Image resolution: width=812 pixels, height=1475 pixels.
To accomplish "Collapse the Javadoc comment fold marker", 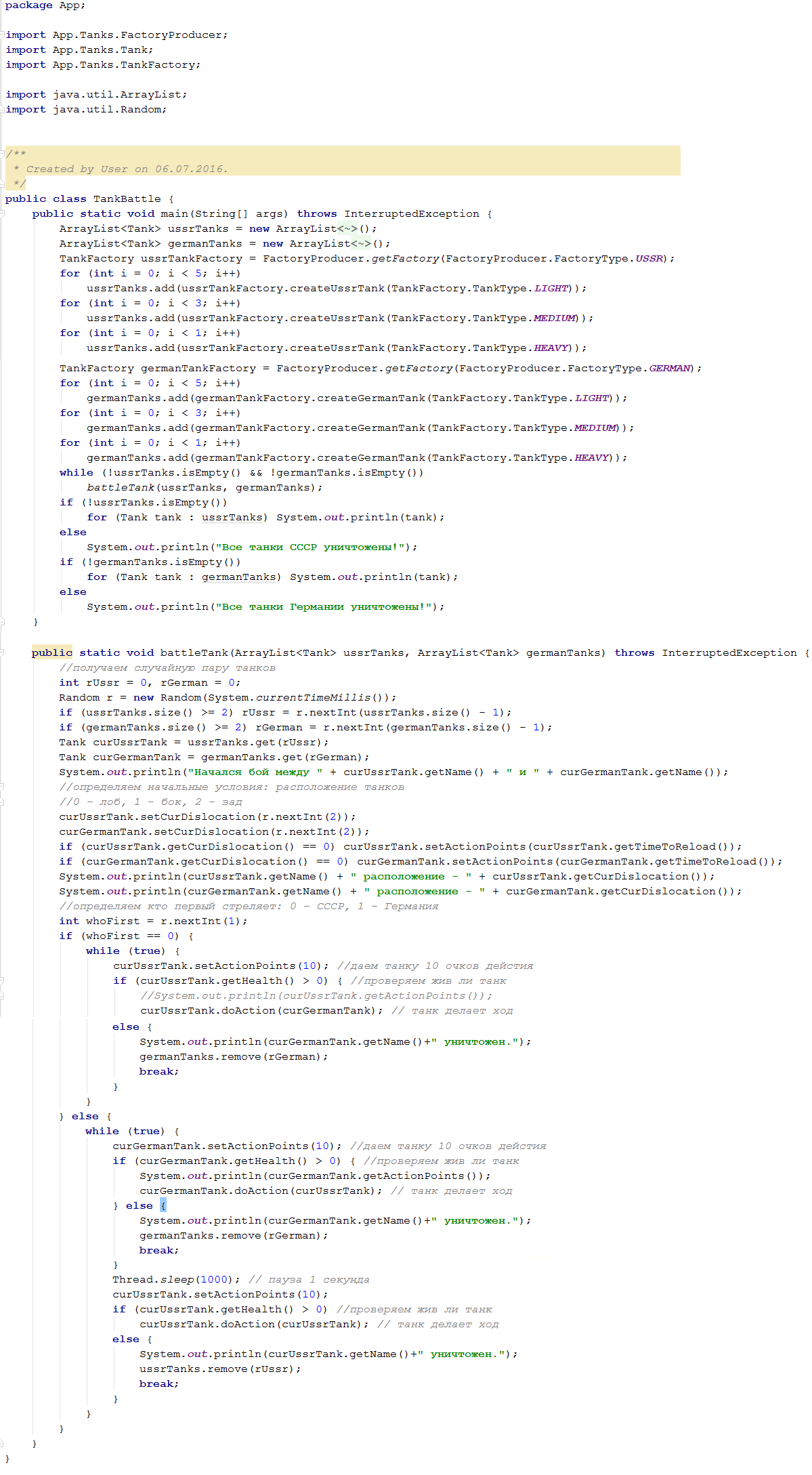I will (x=3, y=154).
